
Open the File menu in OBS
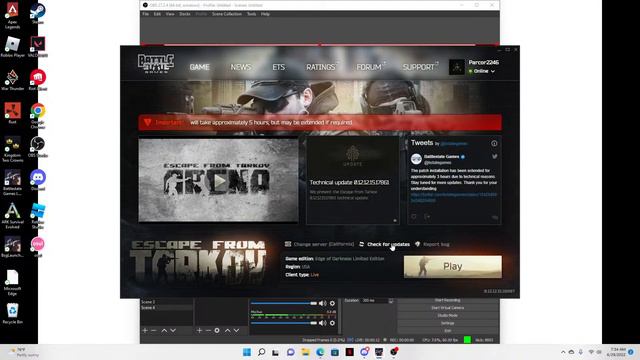click(146, 14)
